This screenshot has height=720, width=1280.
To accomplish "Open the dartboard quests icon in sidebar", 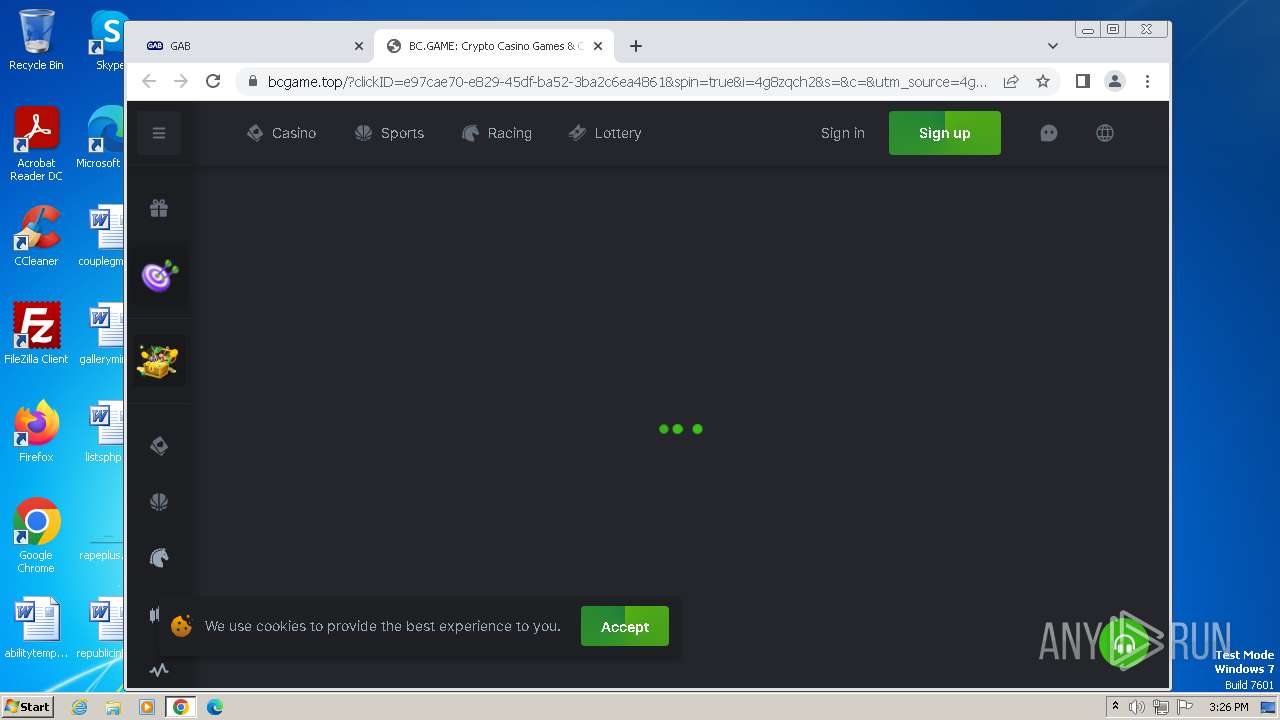I will pyautogui.click(x=160, y=275).
